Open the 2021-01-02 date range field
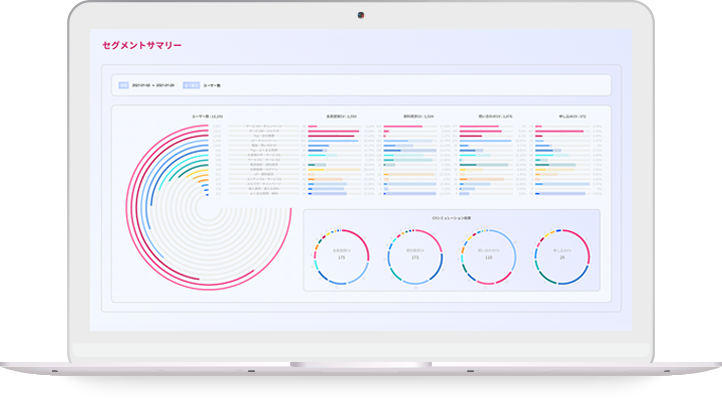This screenshot has width=722, height=400. click(154, 86)
